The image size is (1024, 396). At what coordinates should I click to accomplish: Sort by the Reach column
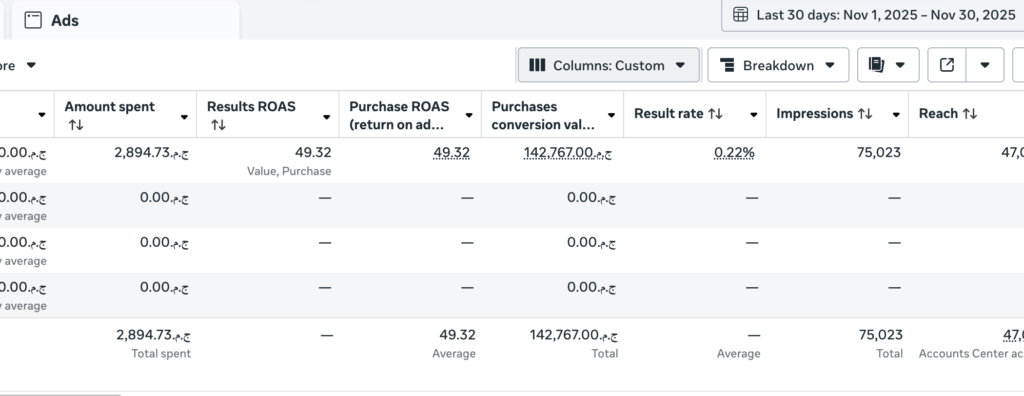click(970, 114)
